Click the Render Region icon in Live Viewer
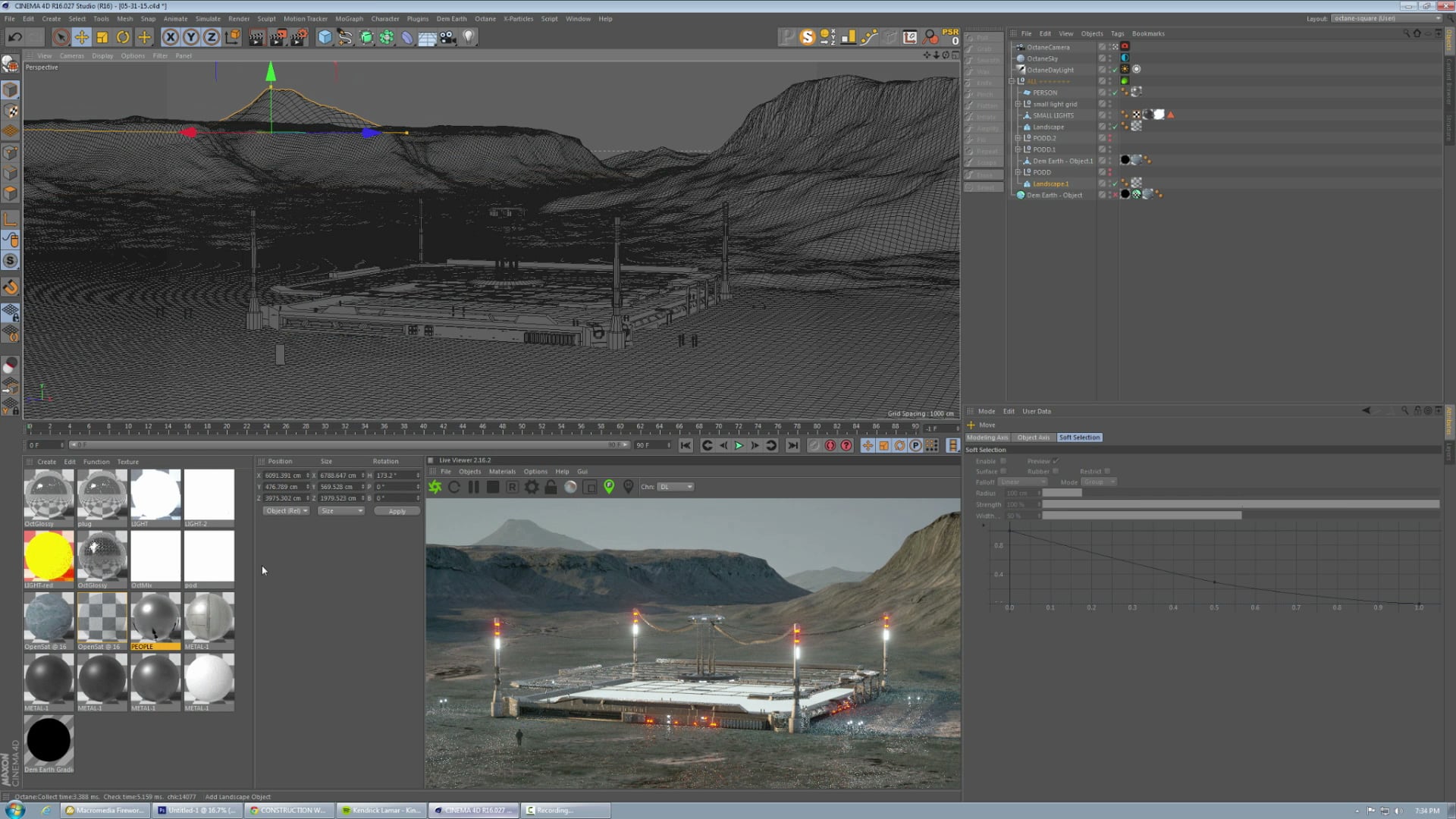Viewport: 1456px width, 819px height. tap(590, 487)
